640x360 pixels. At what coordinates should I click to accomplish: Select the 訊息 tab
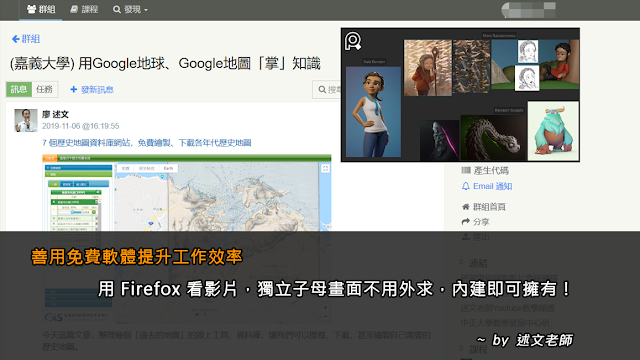pyautogui.click(x=19, y=89)
